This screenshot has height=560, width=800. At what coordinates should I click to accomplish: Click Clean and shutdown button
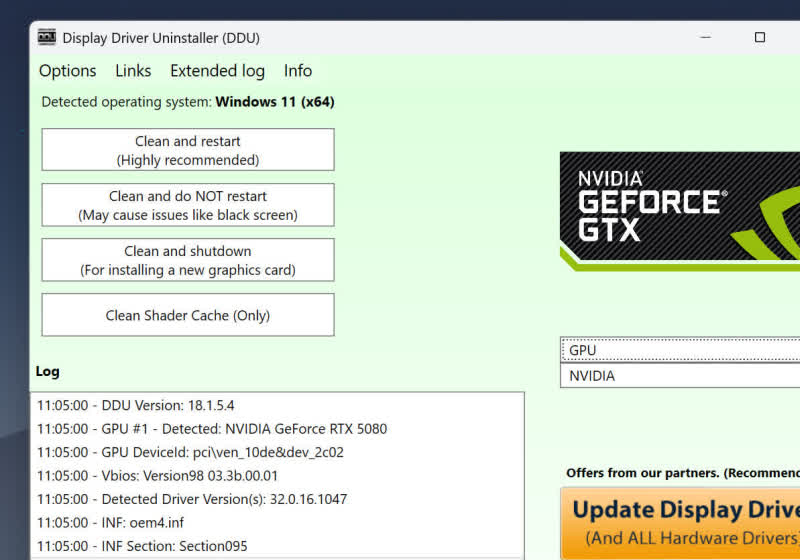(188, 260)
